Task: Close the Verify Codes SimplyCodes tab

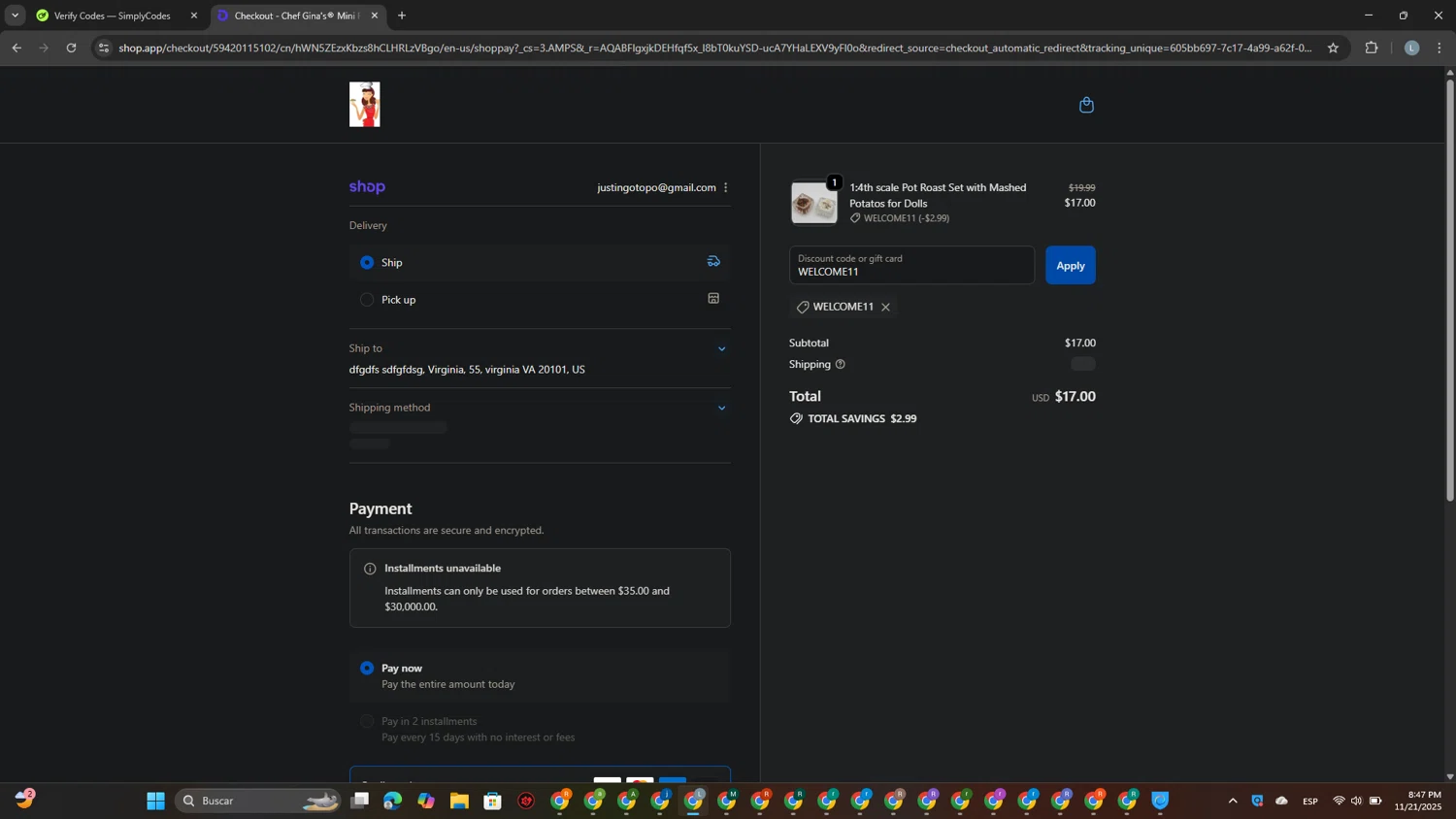Action: (194, 16)
